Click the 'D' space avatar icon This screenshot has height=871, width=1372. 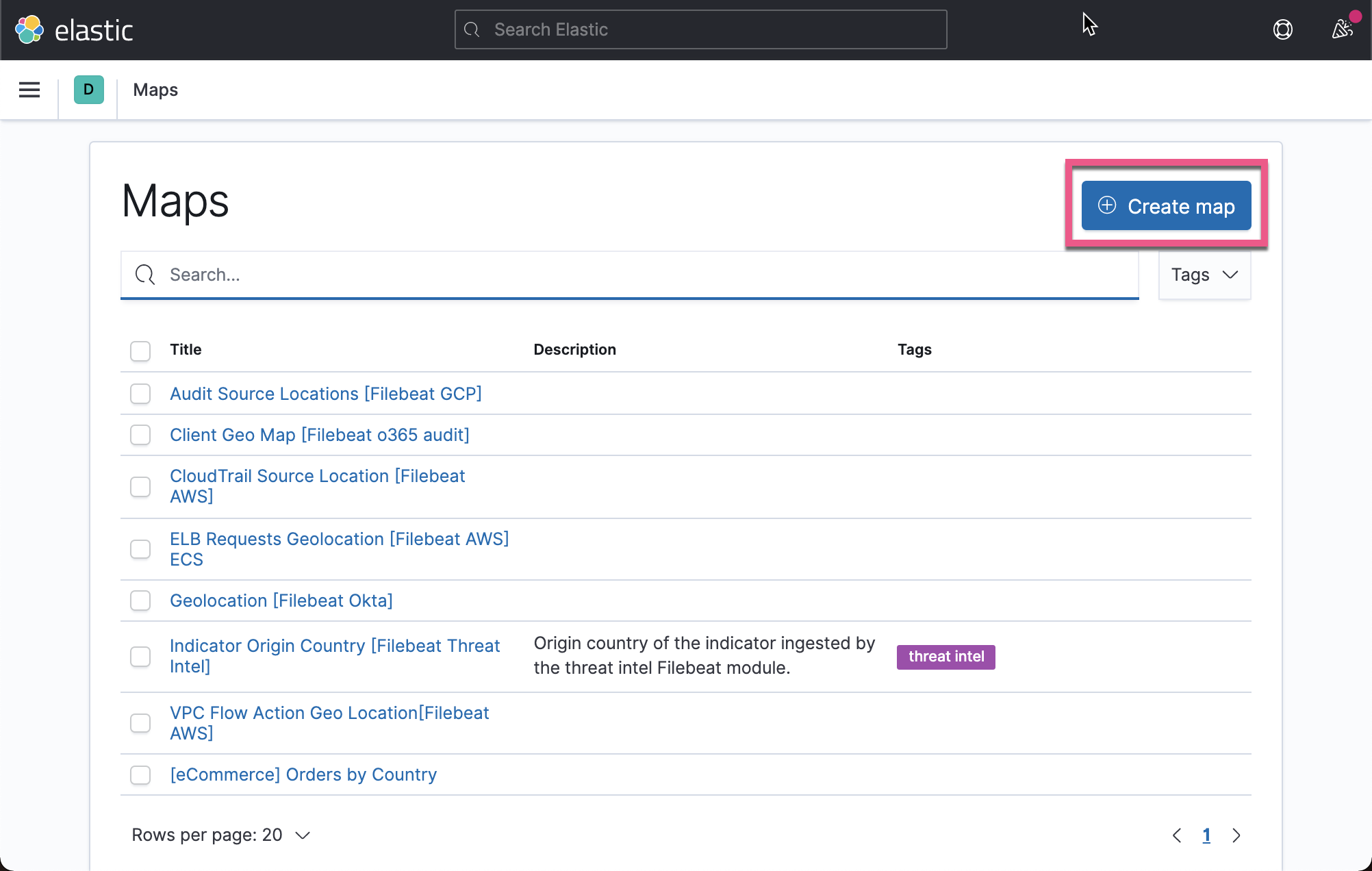point(88,90)
